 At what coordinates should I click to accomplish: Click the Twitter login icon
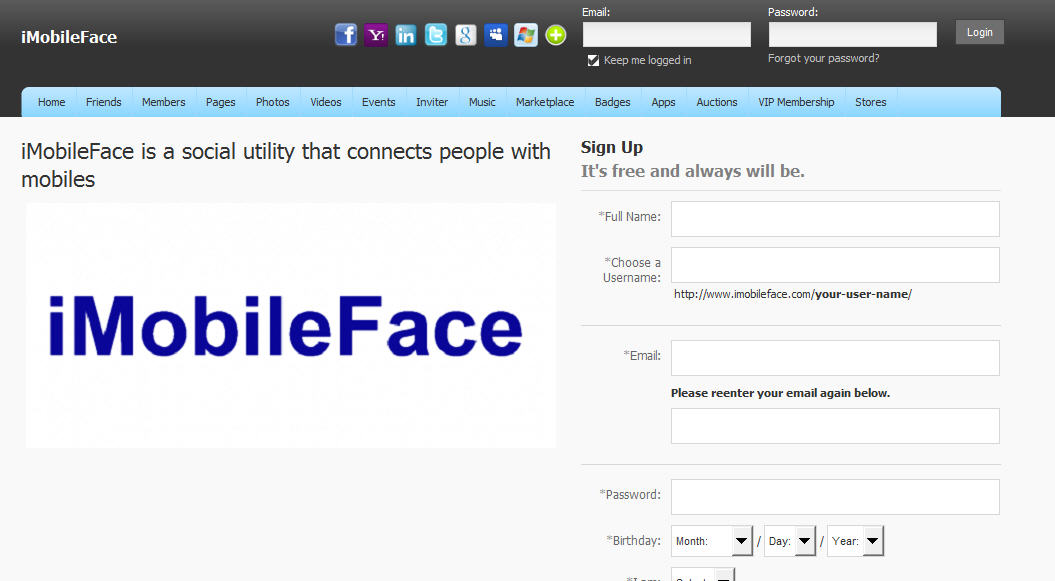click(x=436, y=34)
